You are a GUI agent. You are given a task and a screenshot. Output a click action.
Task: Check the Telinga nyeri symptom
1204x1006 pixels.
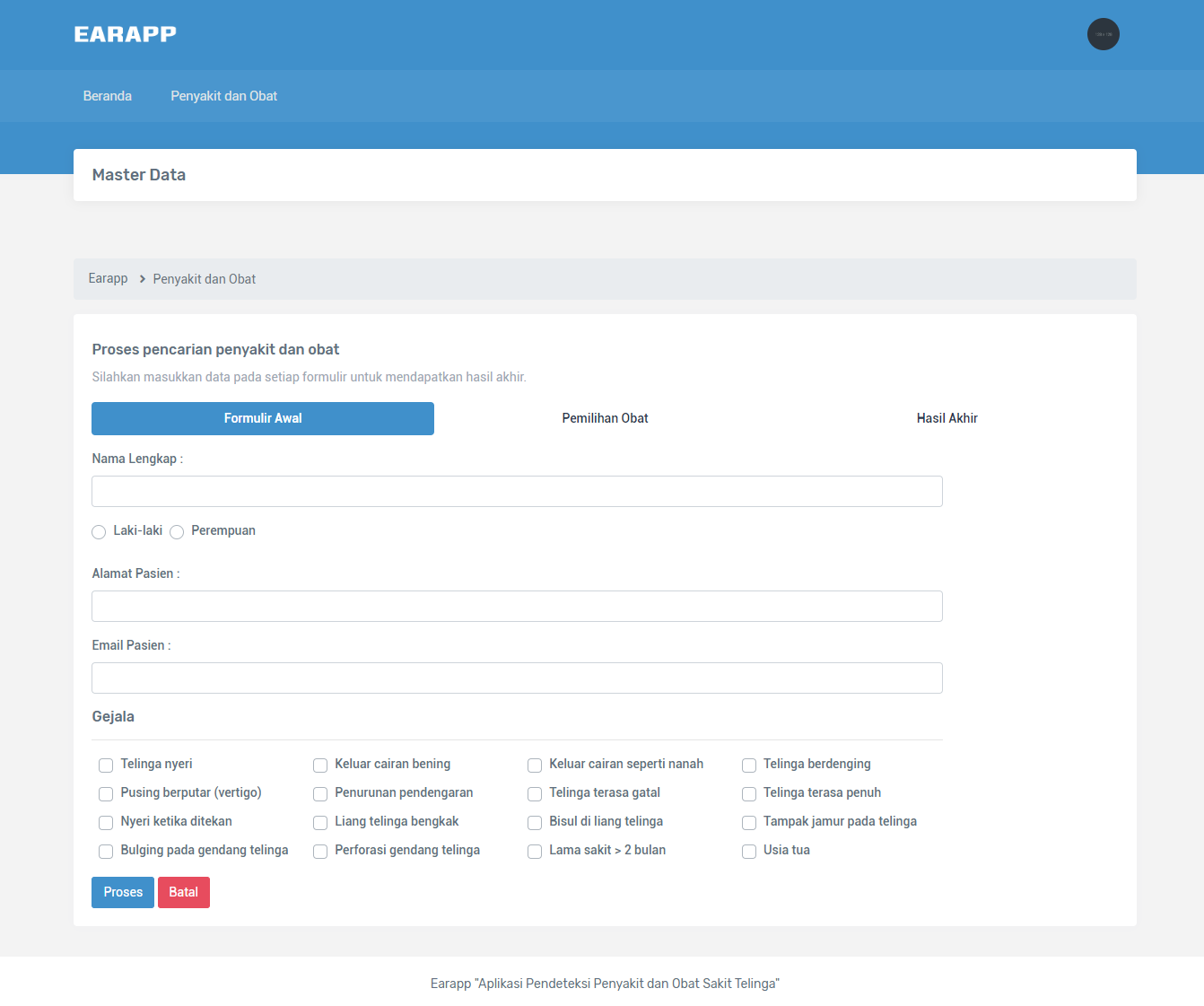106,765
